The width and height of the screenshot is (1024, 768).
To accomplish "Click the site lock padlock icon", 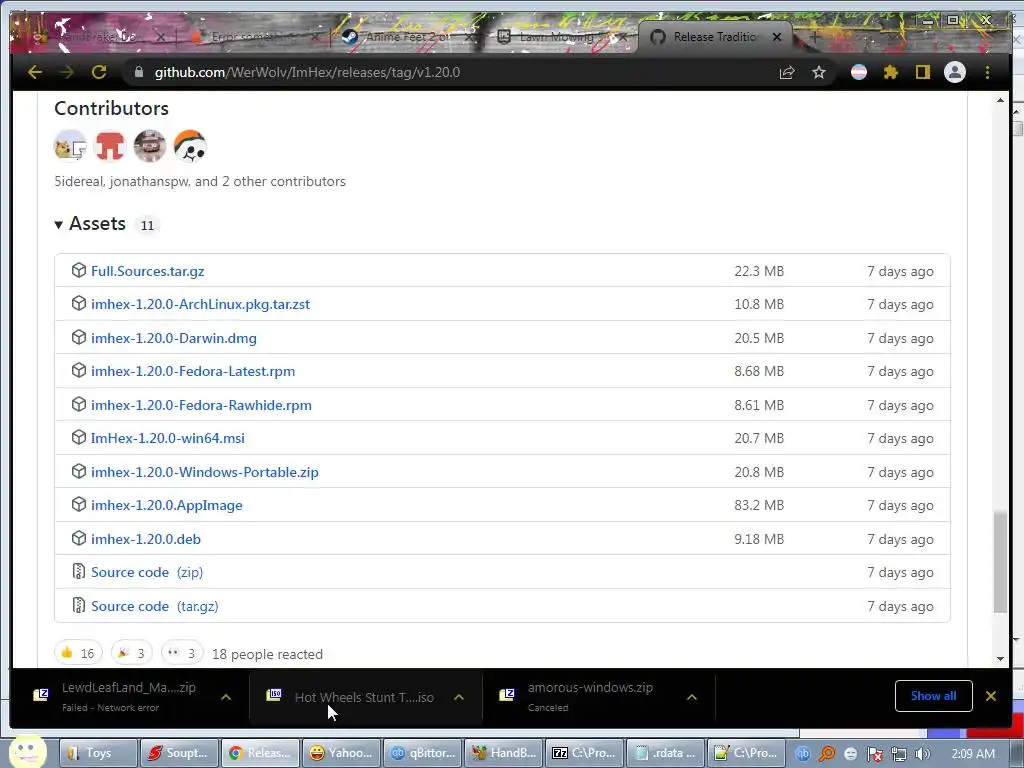I will tap(138, 72).
